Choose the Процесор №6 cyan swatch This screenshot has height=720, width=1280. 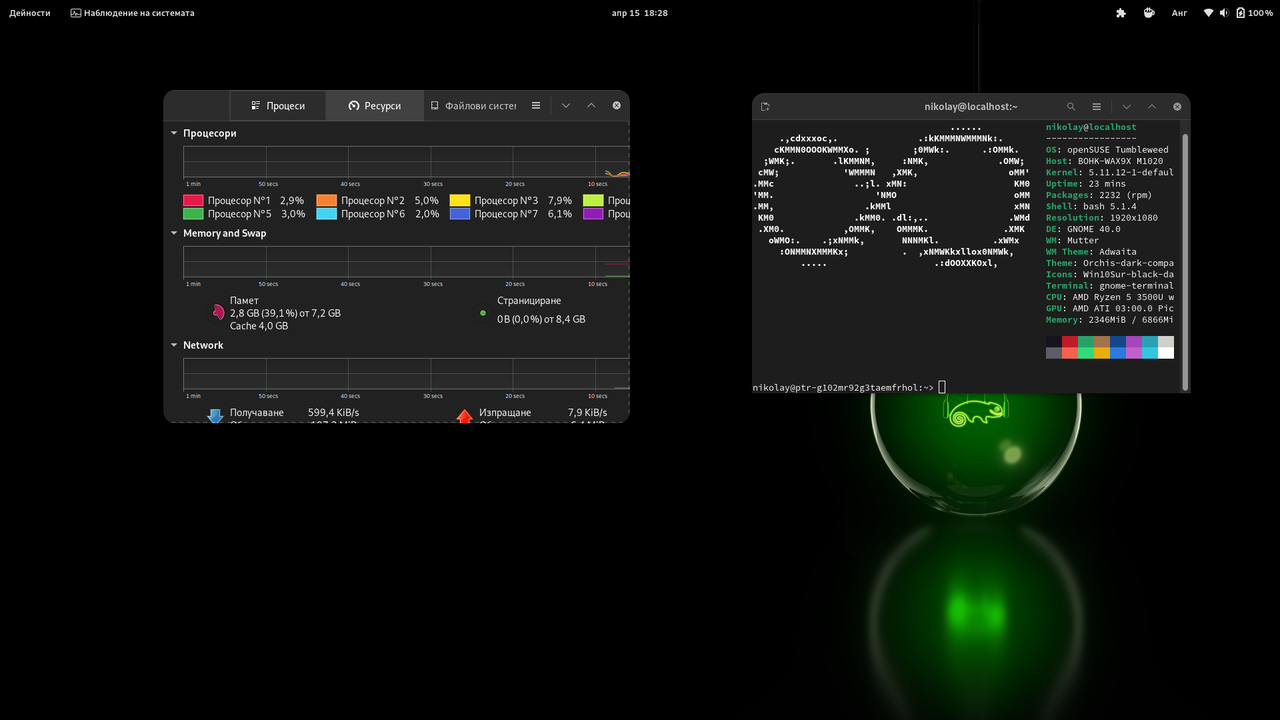[x=327, y=214]
